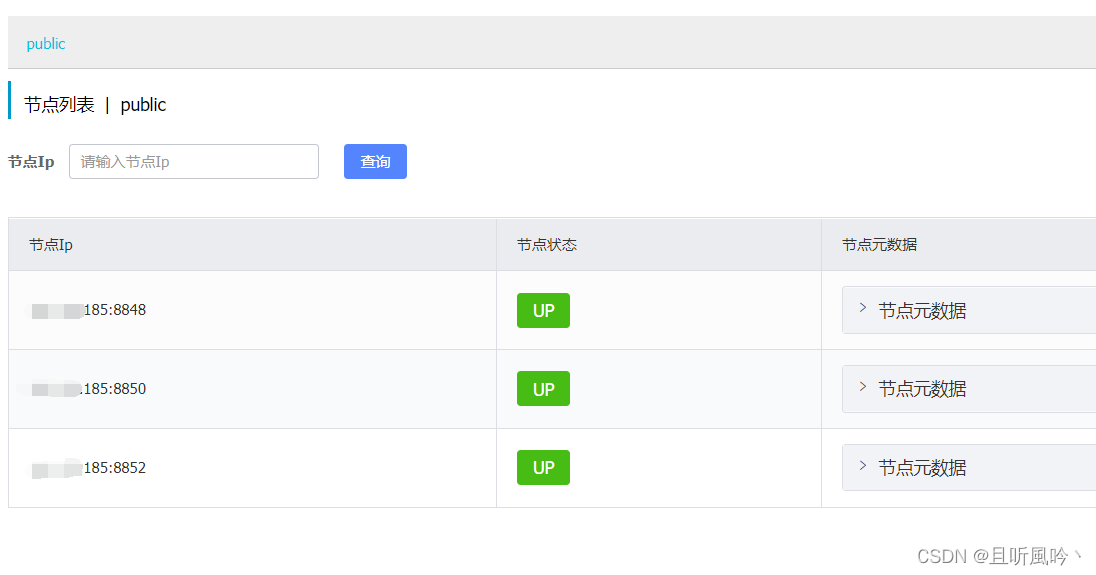
Task: Click the green UP badge for node 8848
Action: tap(543, 311)
